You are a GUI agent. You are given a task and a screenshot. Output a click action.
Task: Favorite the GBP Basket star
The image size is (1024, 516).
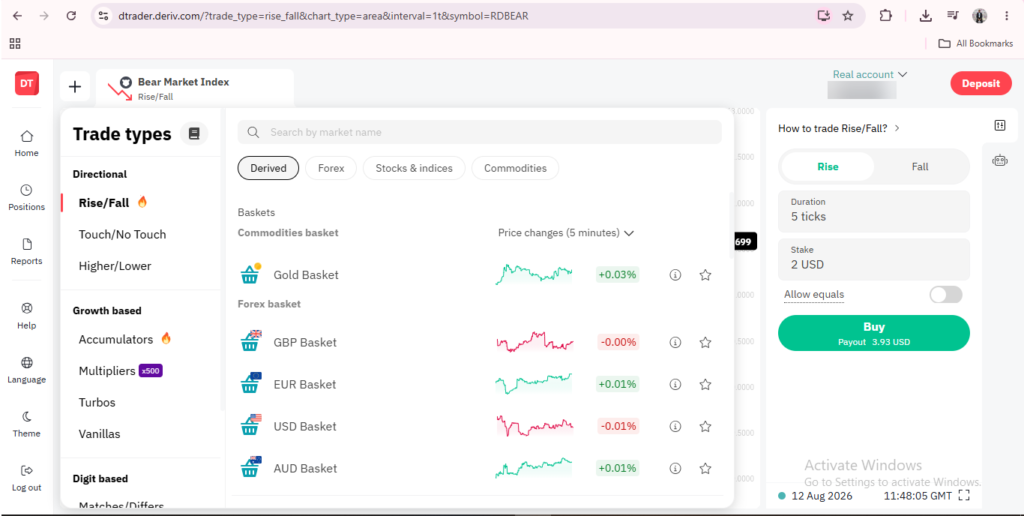[x=705, y=342]
